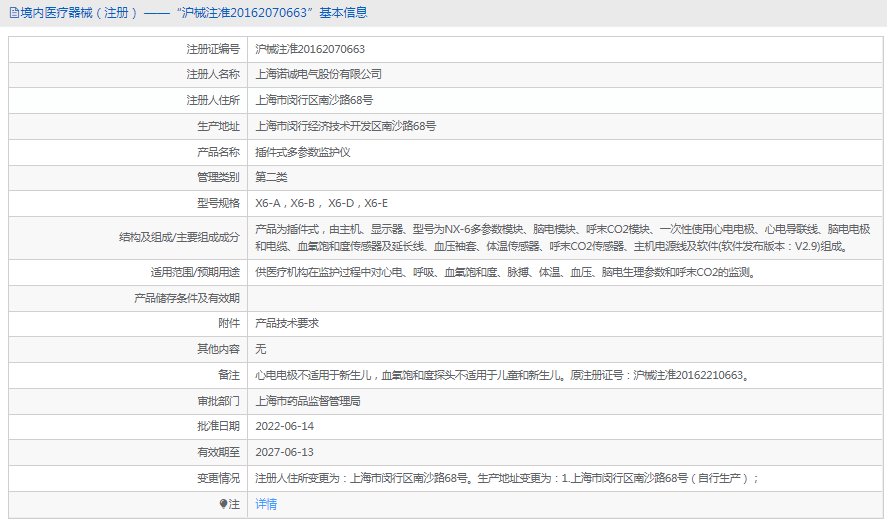Click intended use text beginning 供医疗机构在监护过程中

click(x=506, y=272)
